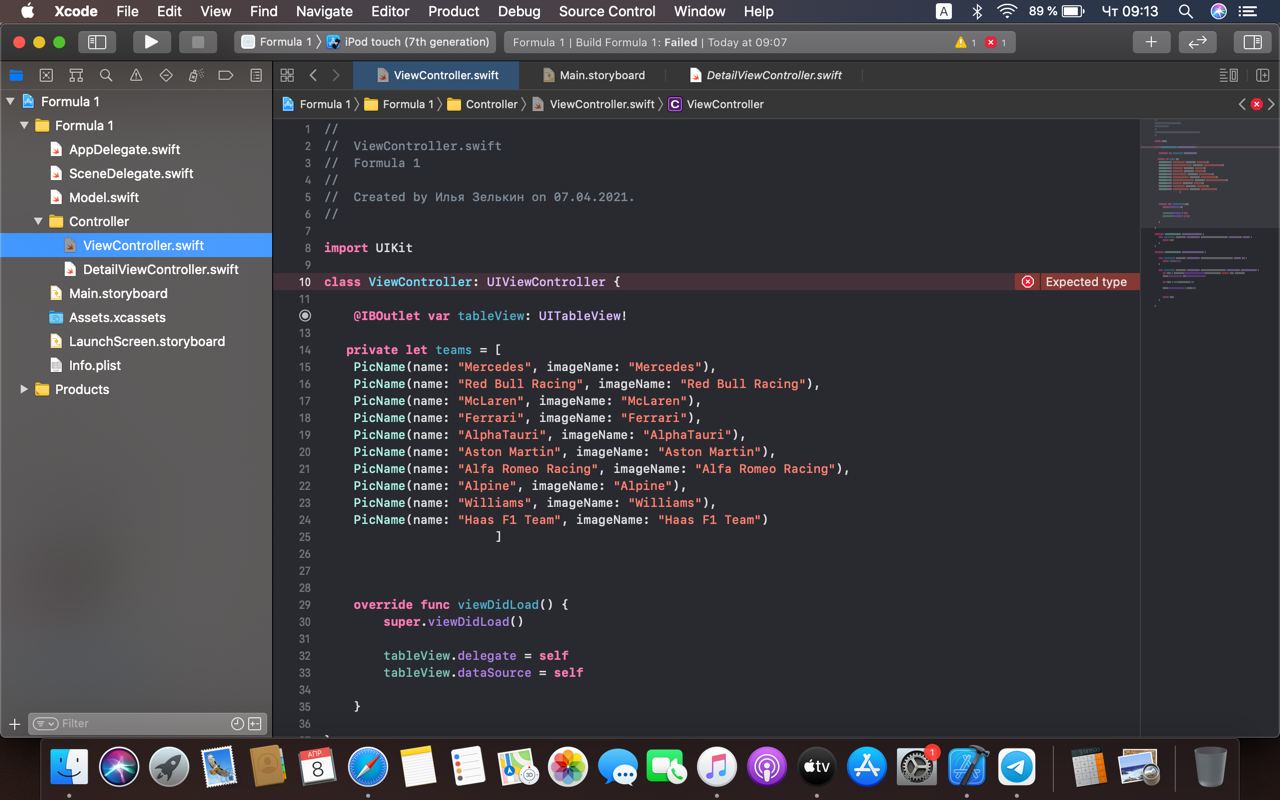Select the Project navigator folder icon

16,75
